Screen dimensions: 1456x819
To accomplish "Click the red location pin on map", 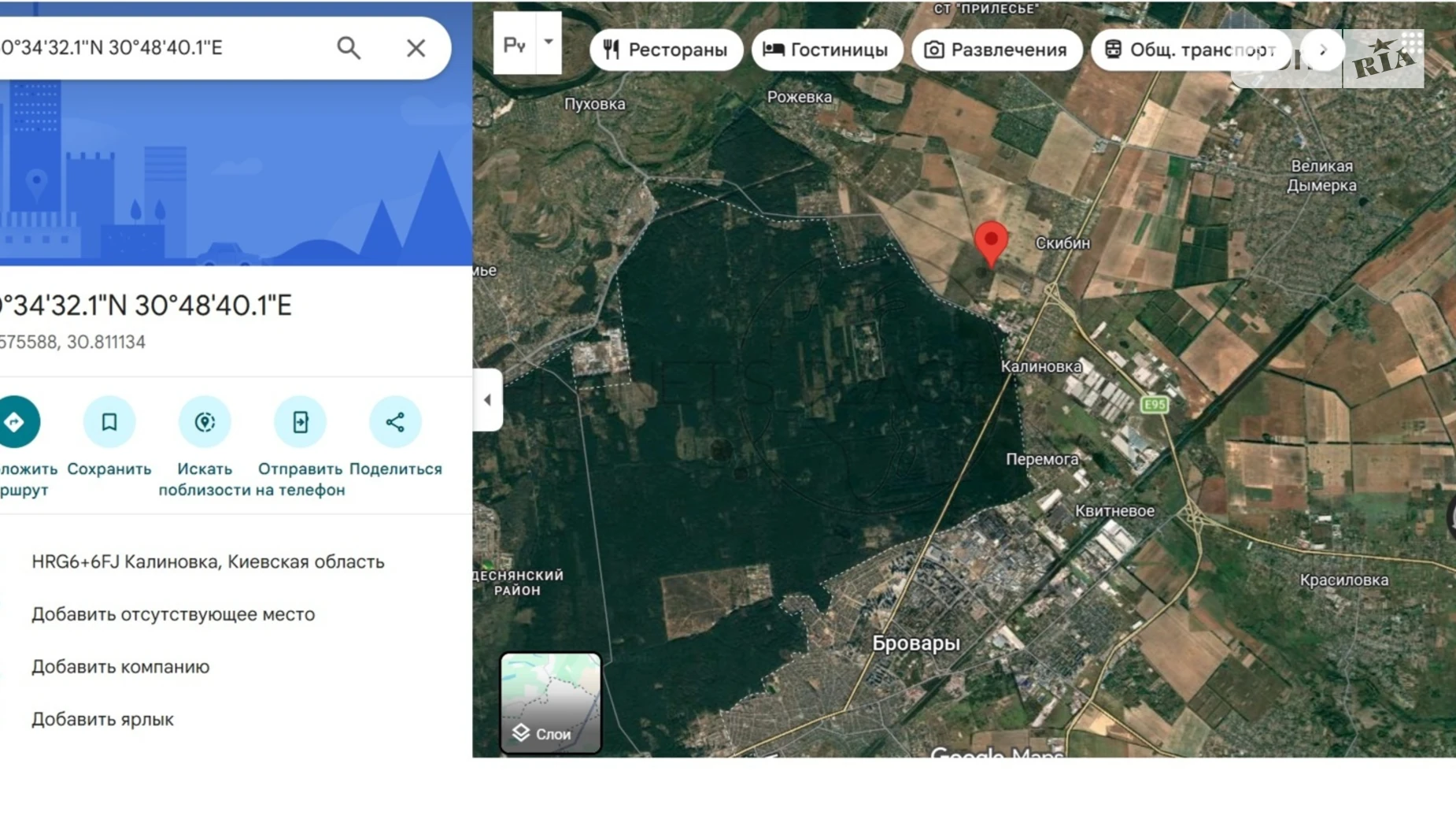I will click(991, 241).
